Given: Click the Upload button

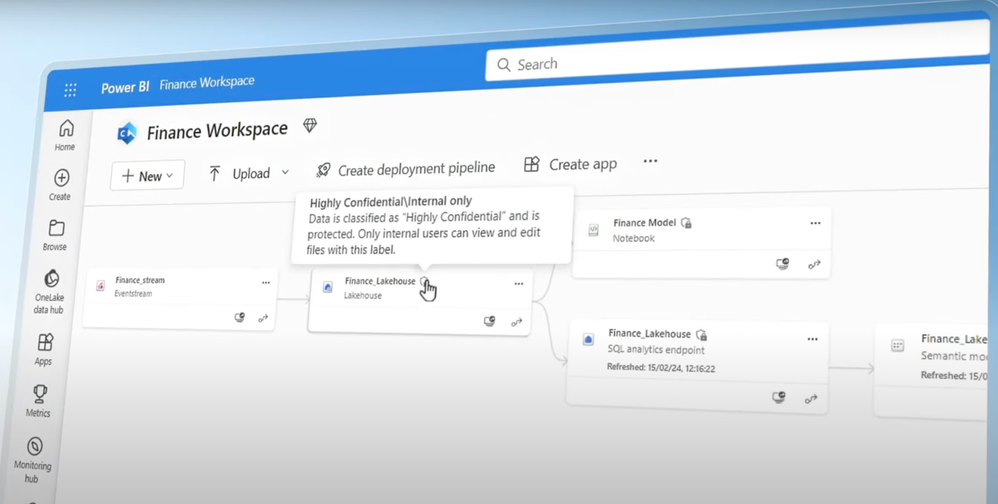Looking at the screenshot, I should (242, 173).
